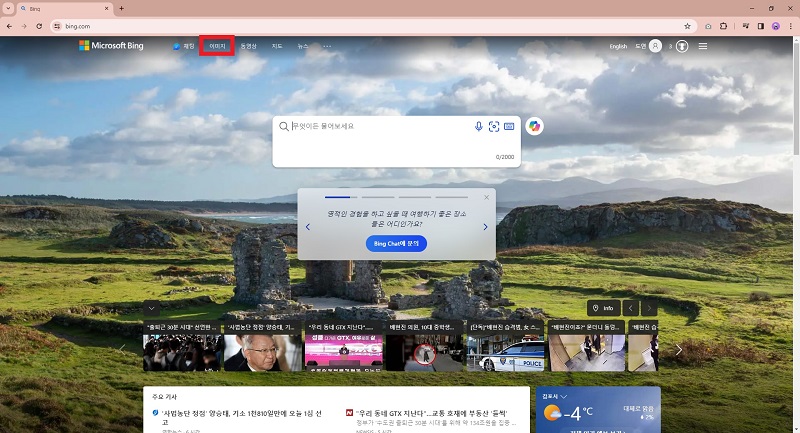Show more Bing services via ellipsis
This screenshot has height=433, width=800.
click(327, 46)
